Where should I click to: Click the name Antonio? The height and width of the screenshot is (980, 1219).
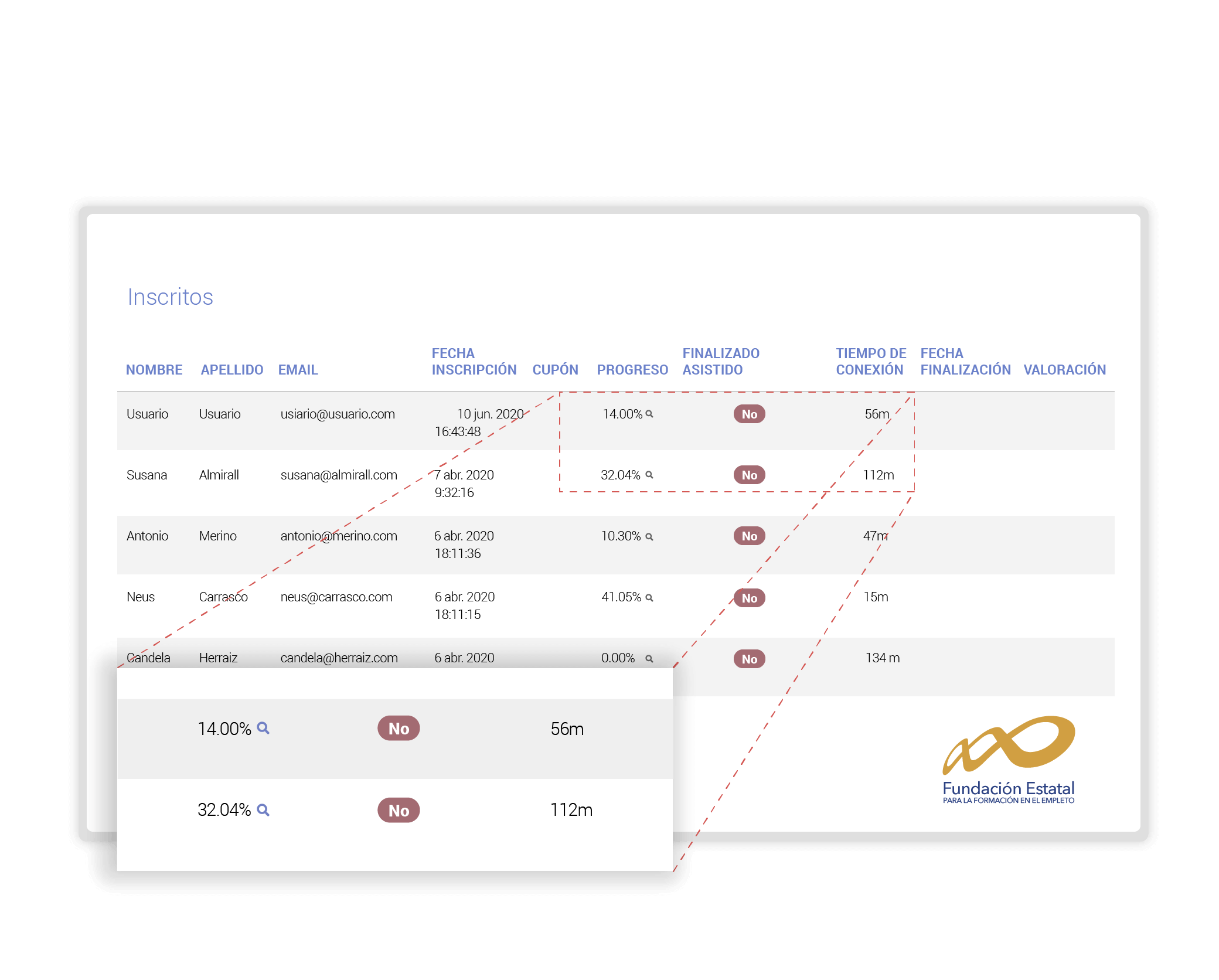click(147, 536)
